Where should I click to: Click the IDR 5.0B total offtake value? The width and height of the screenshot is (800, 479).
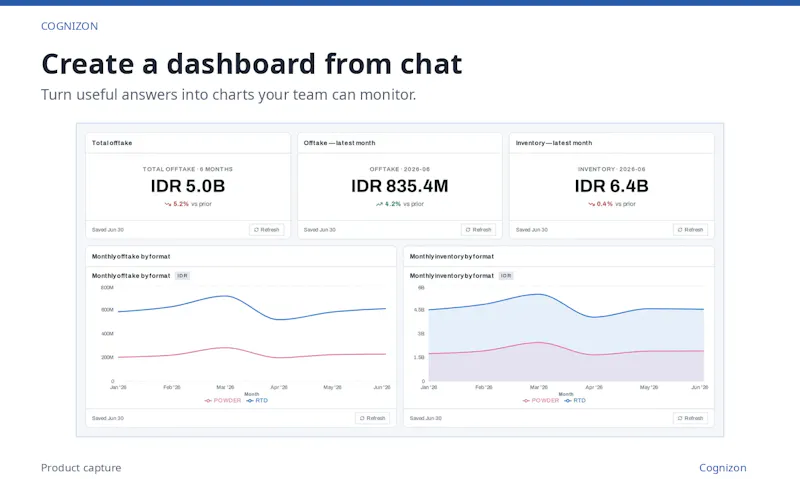point(188,186)
